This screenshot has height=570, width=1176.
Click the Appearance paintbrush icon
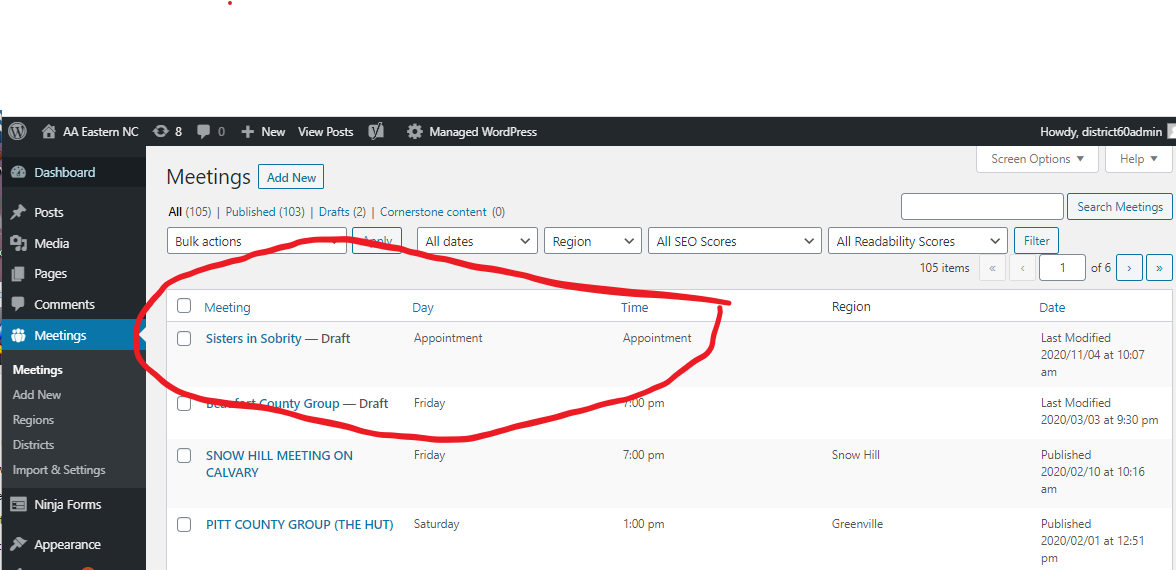[x=19, y=545]
